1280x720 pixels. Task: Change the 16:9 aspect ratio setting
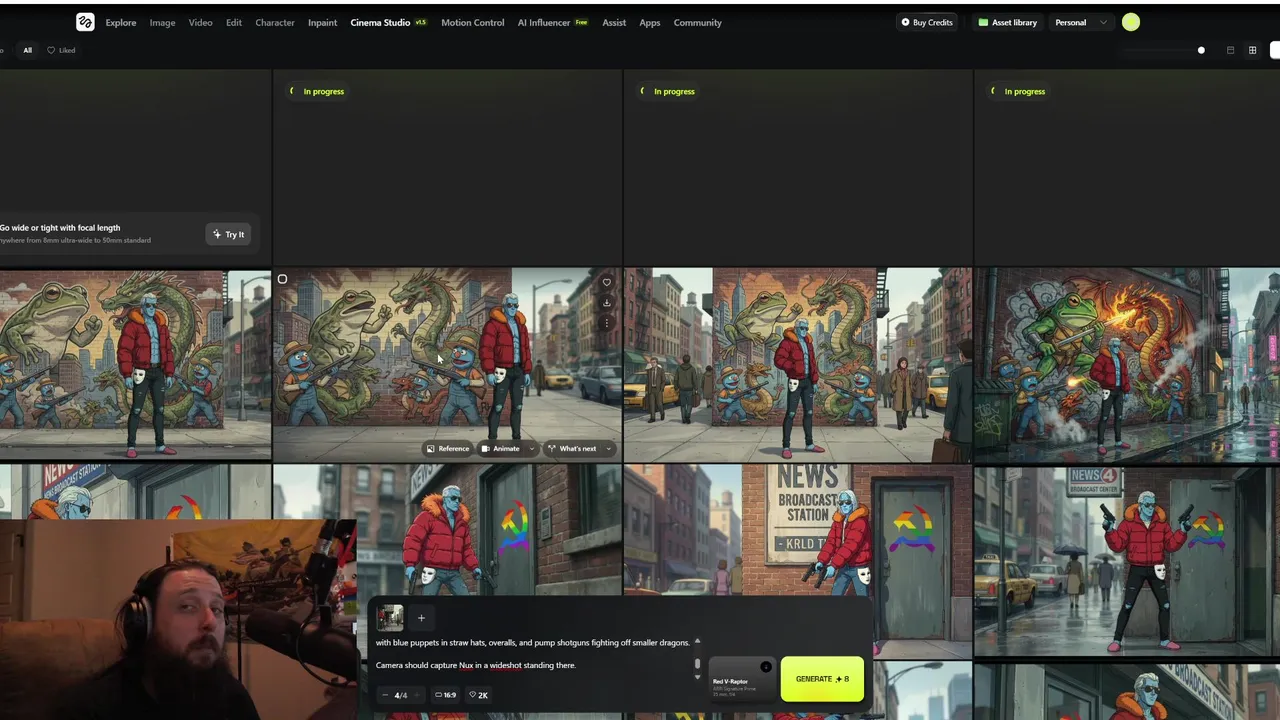coord(446,695)
